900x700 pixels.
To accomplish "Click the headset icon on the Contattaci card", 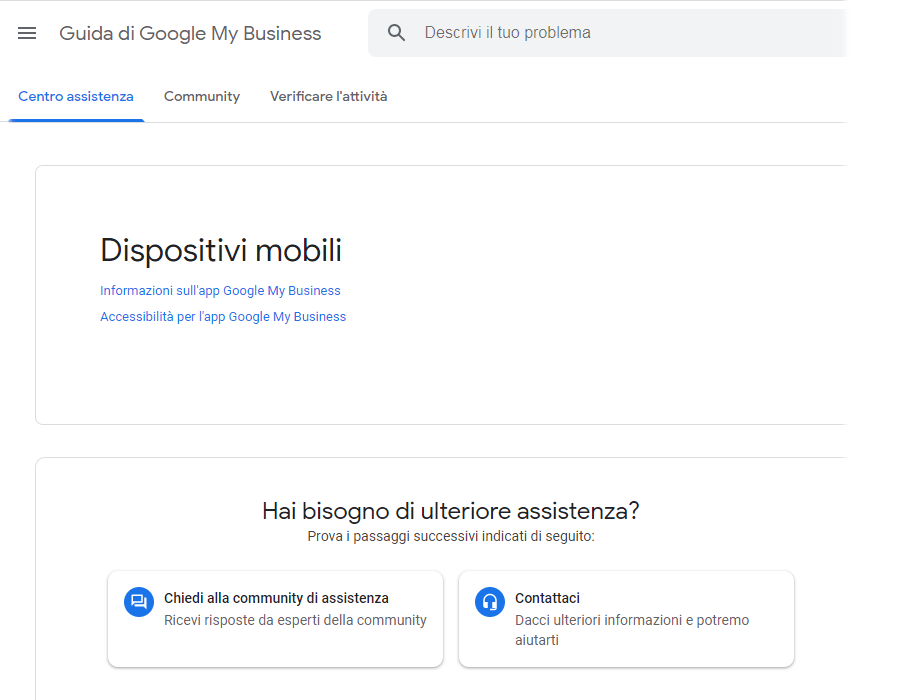I will click(x=489, y=602).
